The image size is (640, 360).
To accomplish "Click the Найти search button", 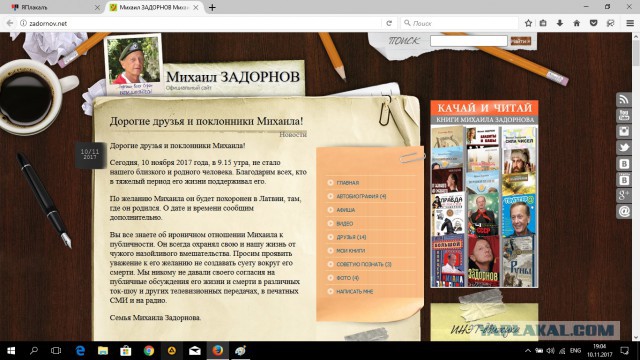I will 520,41.
